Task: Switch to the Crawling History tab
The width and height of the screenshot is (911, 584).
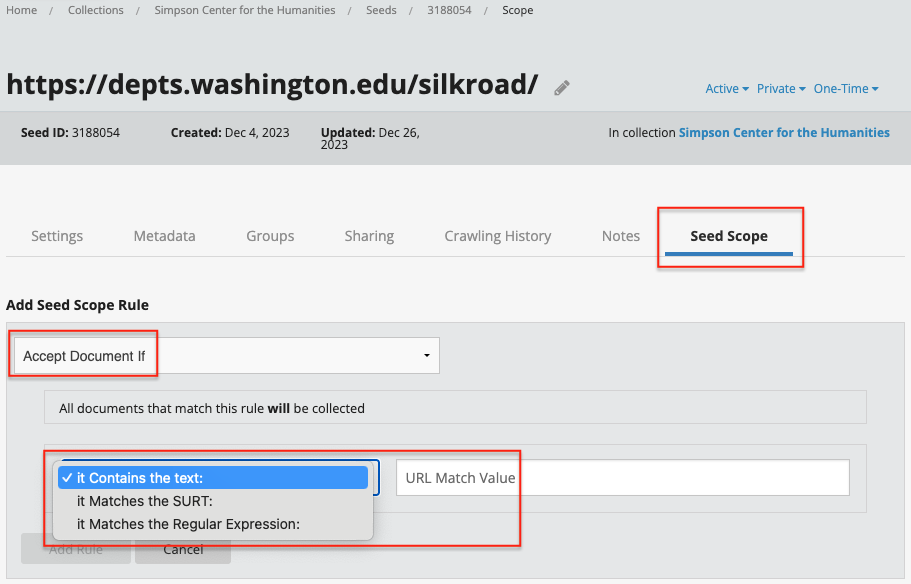Action: pyautogui.click(x=498, y=236)
